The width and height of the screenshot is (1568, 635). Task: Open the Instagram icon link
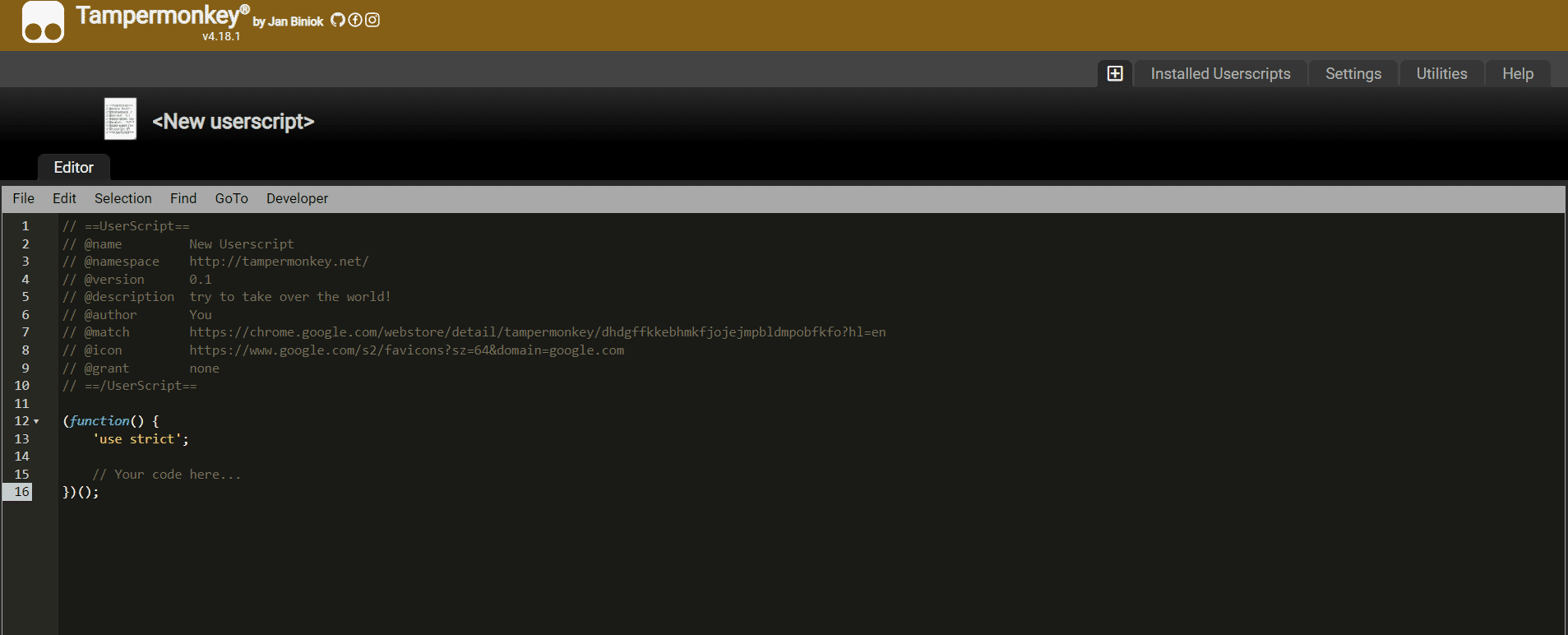372,20
